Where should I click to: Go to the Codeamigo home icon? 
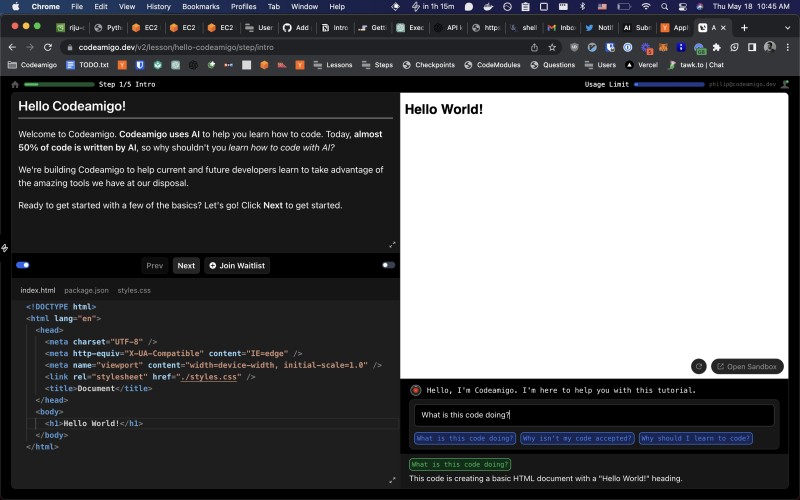pos(15,85)
